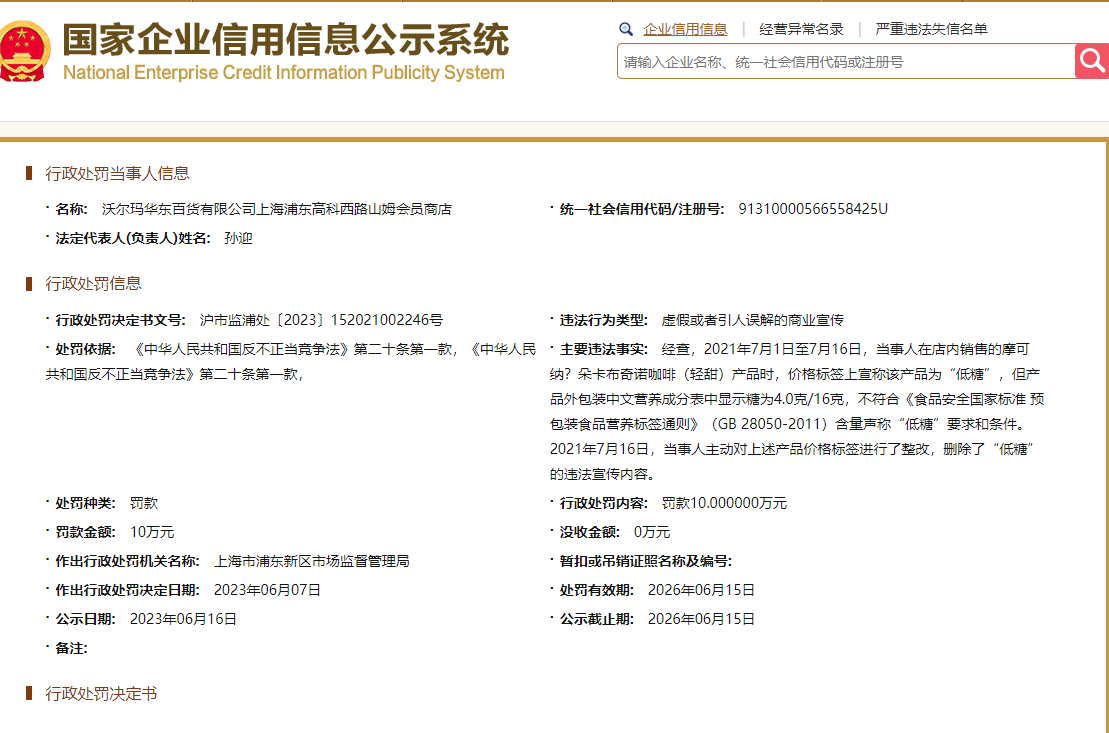This screenshot has width=1109, height=733.
Task: Click the 公示日期 value 2023年06月16日
Action: 183,619
